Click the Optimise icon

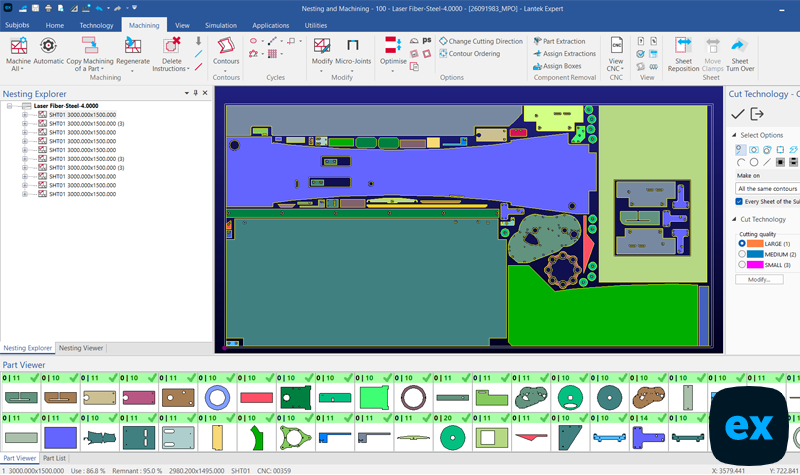(393, 45)
